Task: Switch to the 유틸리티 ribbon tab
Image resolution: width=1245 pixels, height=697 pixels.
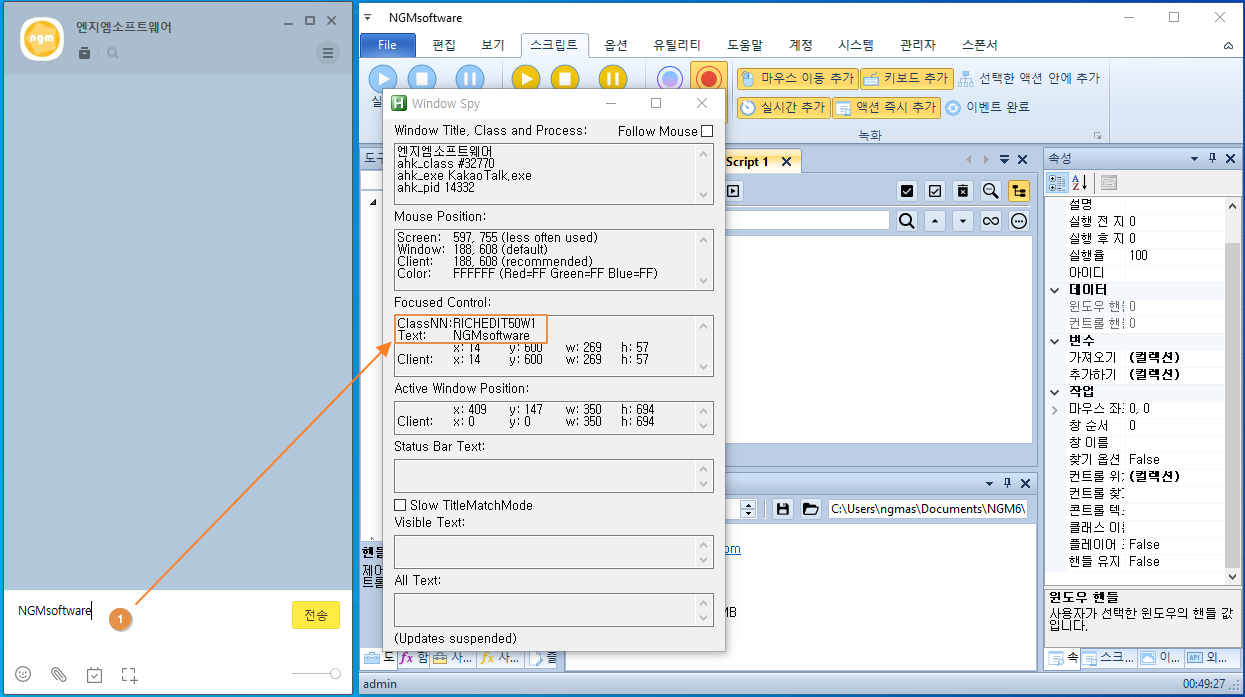Action: pos(677,45)
